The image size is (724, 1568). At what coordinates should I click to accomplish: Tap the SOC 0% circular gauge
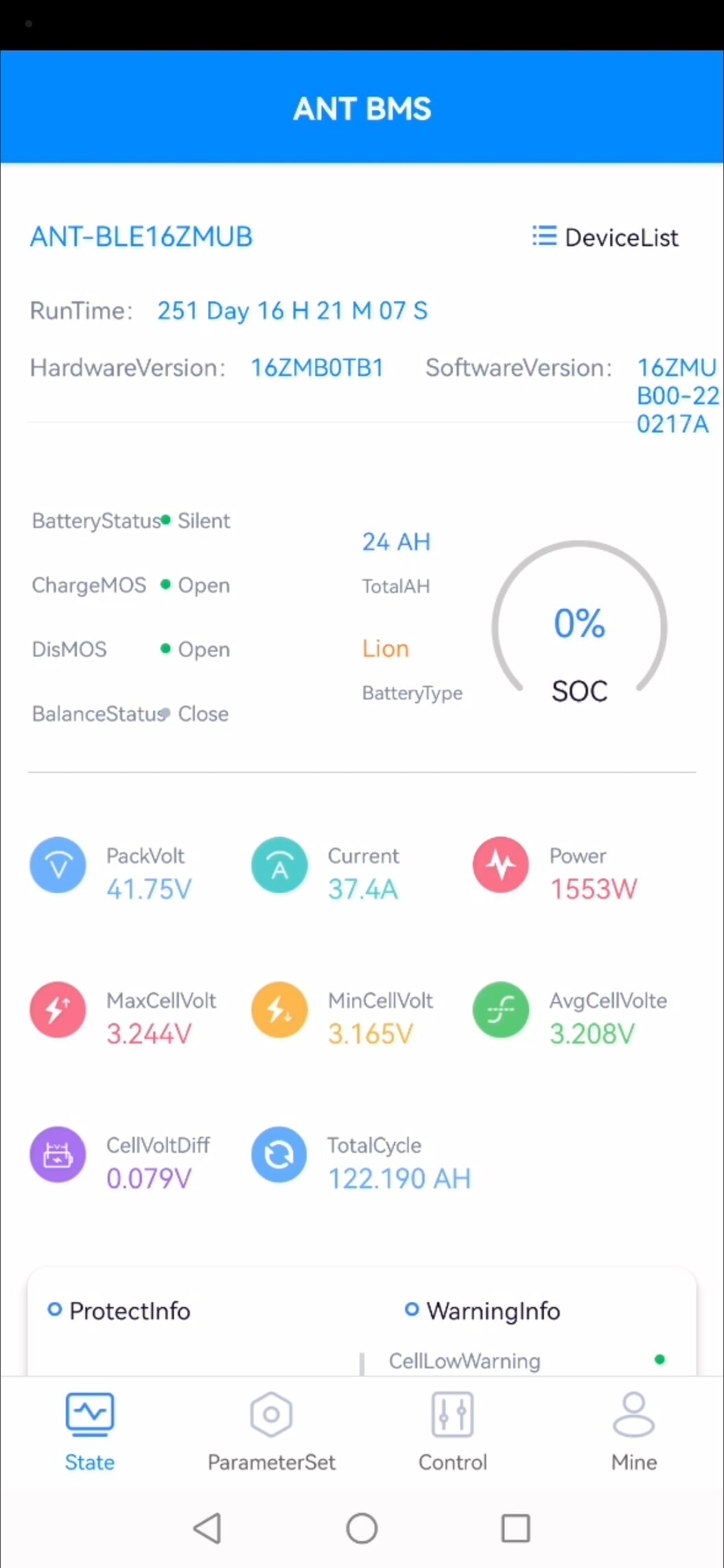(x=580, y=627)
